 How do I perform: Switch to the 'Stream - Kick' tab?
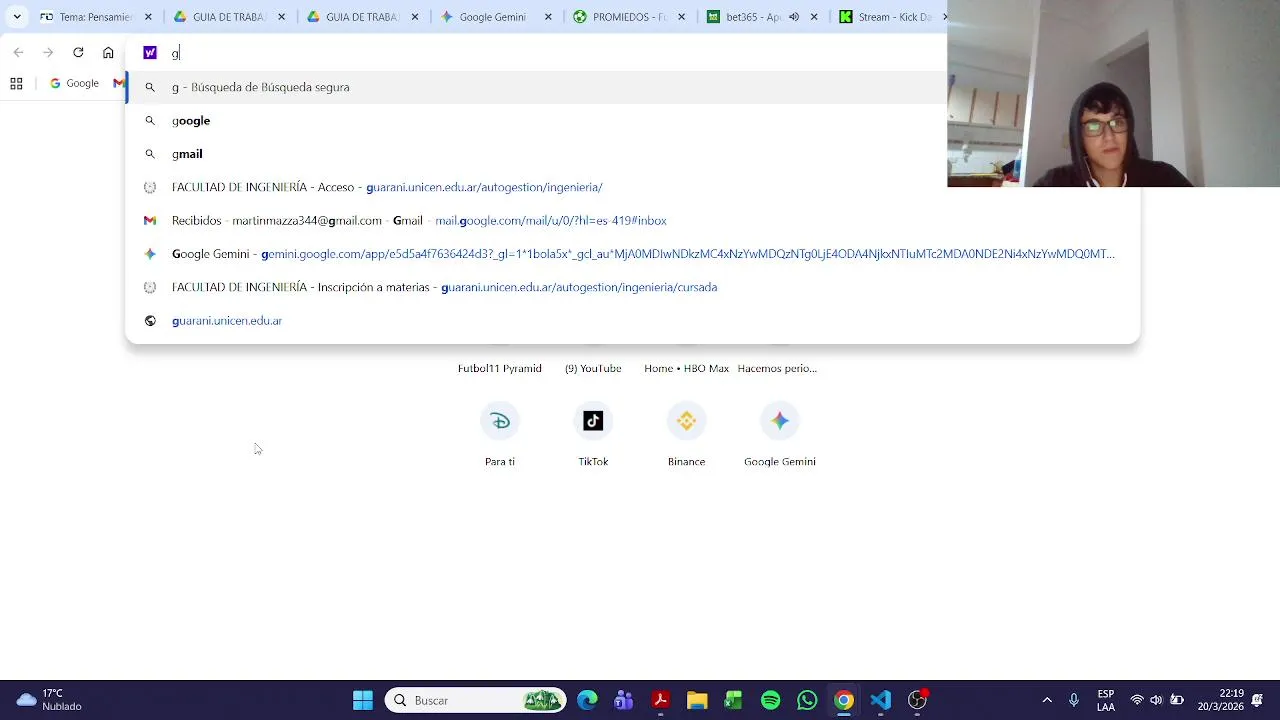[885, 17]
